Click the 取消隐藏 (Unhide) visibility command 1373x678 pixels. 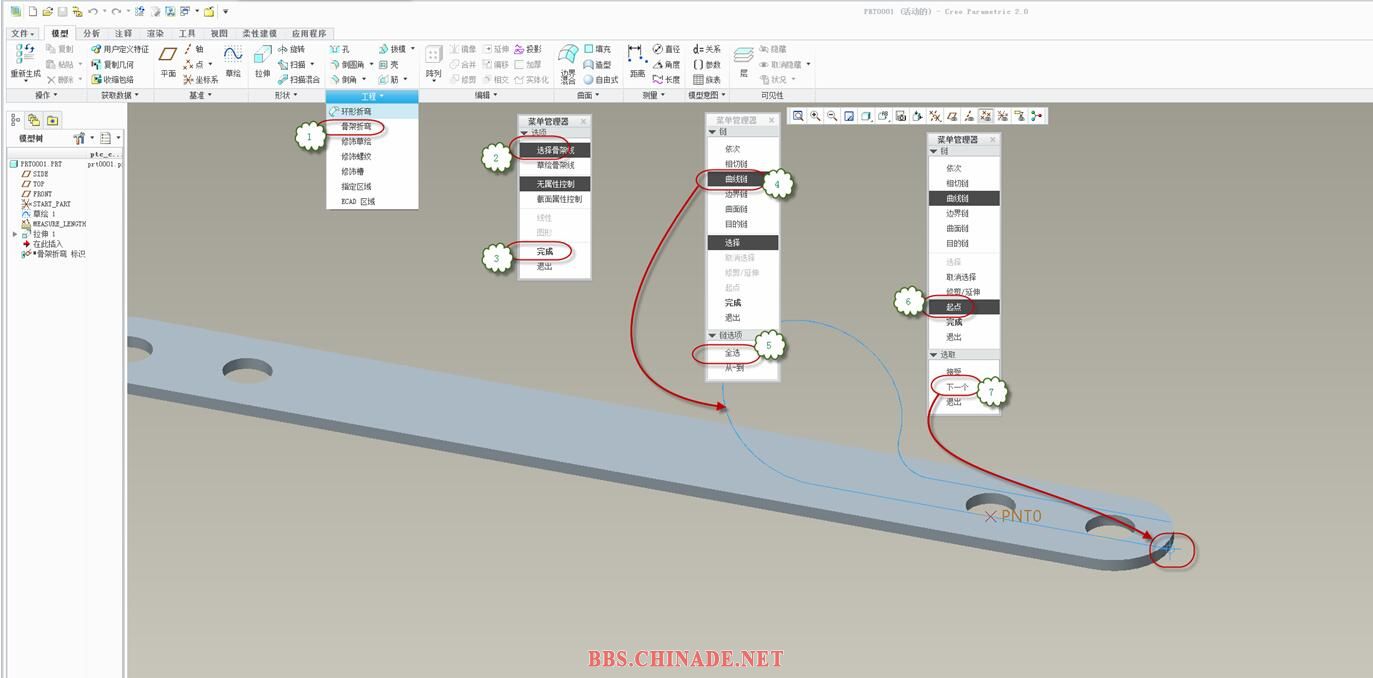(x=781, y=64)
